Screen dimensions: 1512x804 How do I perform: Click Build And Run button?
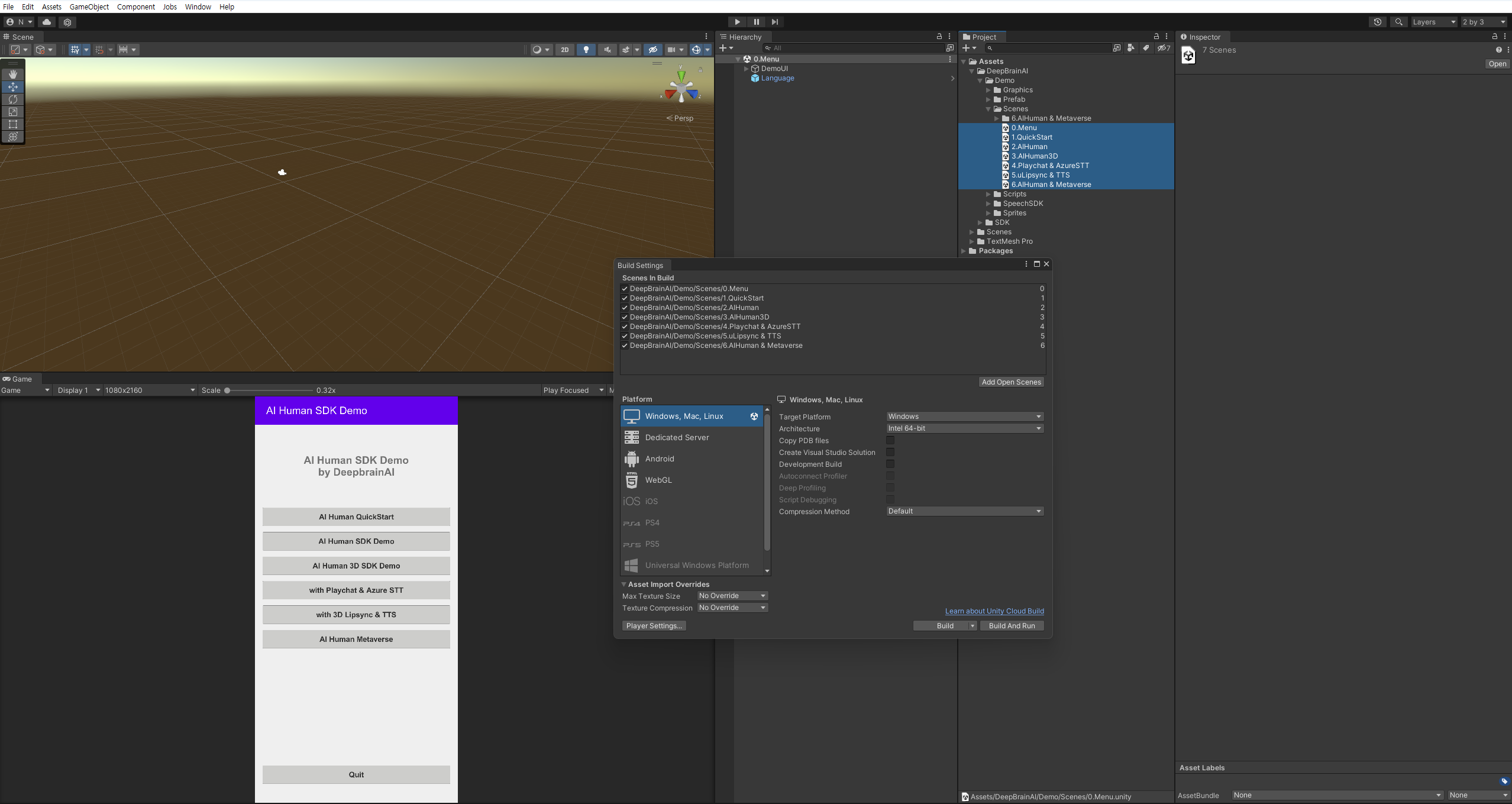pos(1012,626)
